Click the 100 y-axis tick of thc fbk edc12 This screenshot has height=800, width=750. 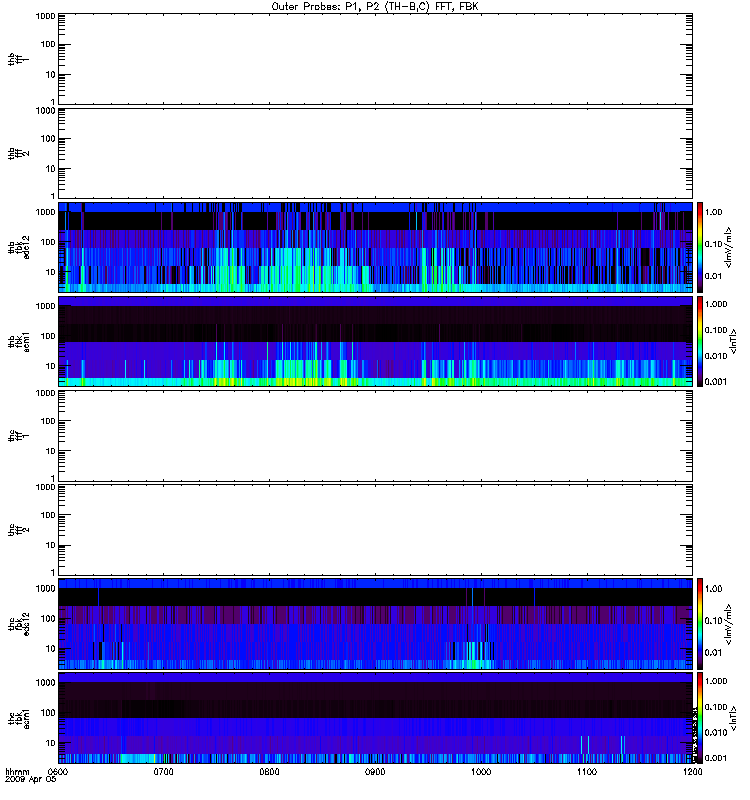pyautogui.click(x=48, y=619)
